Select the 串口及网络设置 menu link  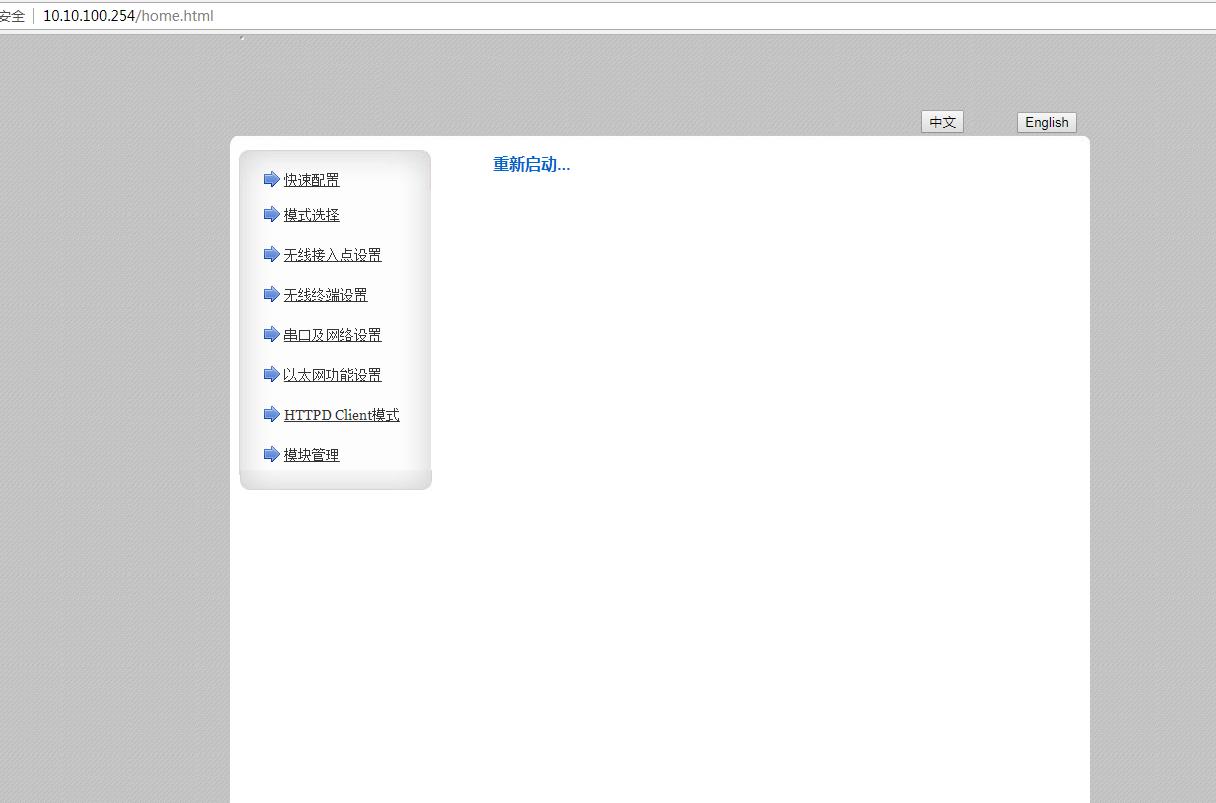(x=332, y=335)
